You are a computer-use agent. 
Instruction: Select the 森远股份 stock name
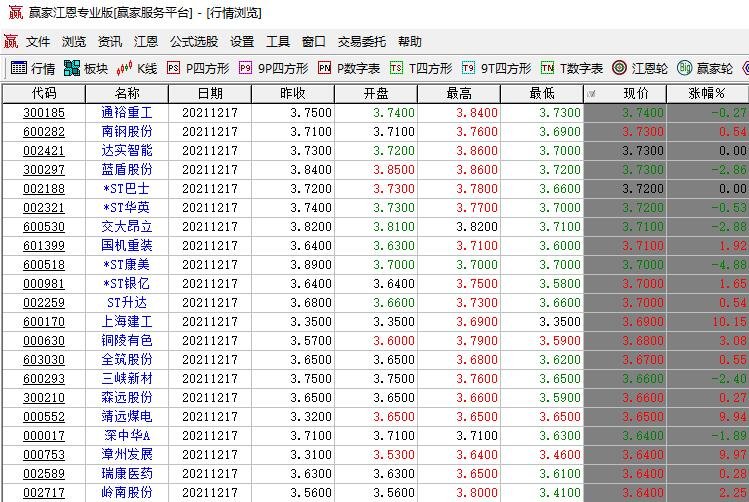click(127, 397)
